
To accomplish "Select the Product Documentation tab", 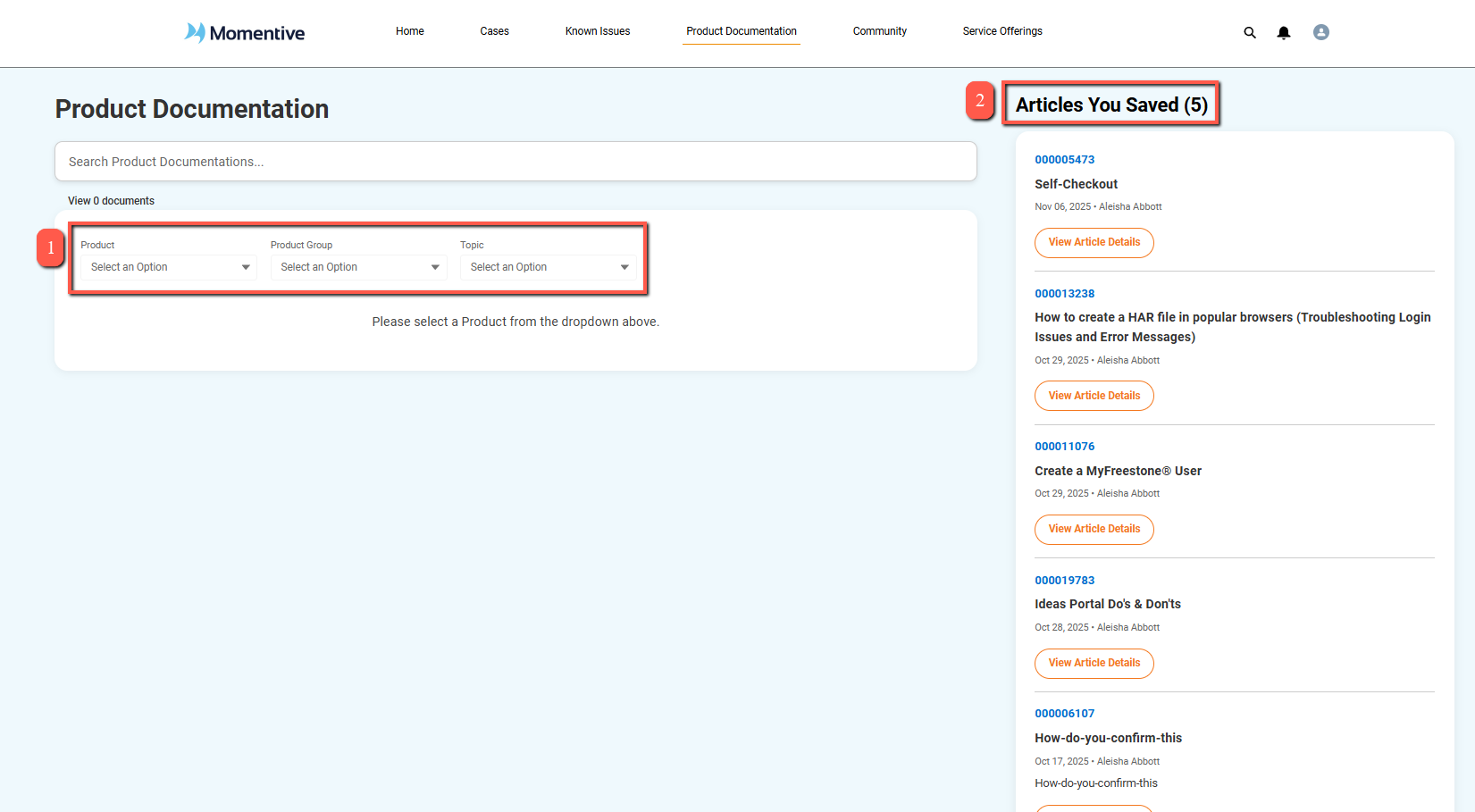I will point(742,31).
